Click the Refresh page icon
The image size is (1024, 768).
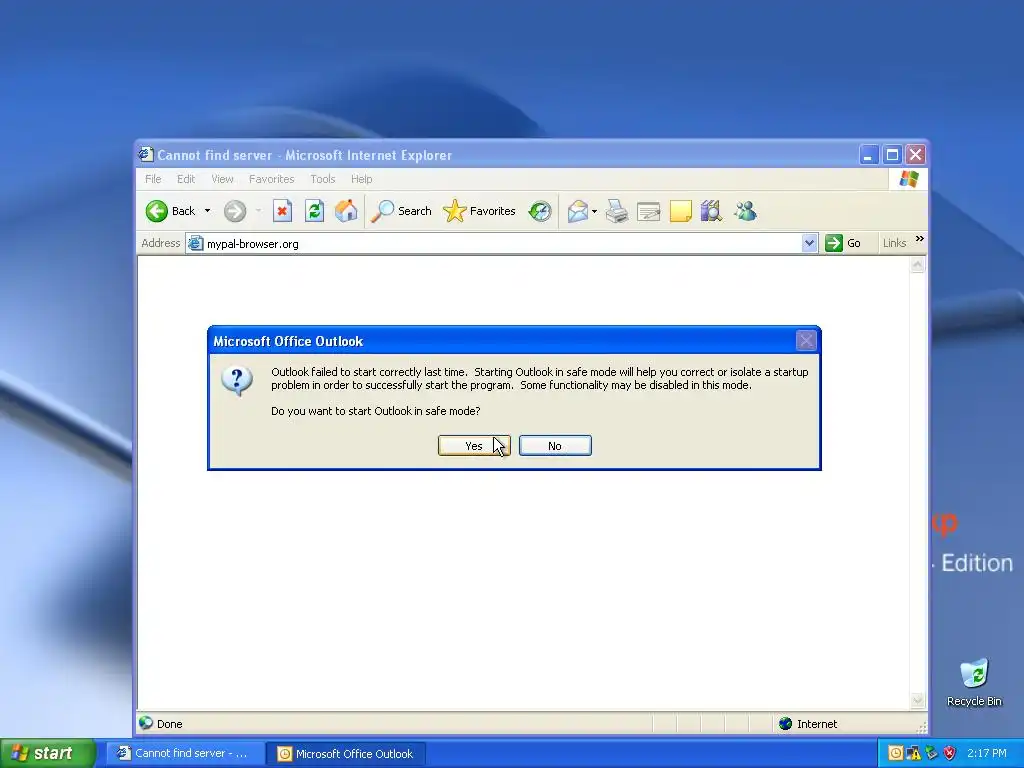pos(314,211)
